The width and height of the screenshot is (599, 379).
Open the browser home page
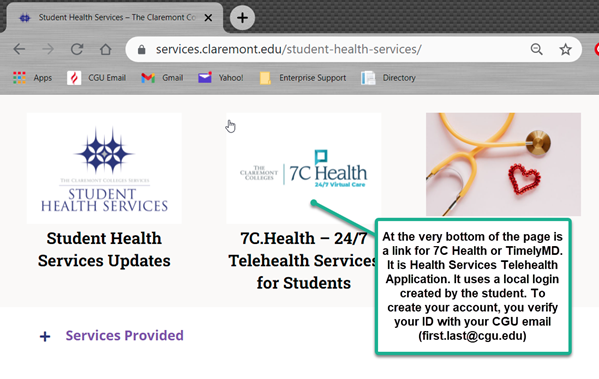click(105, 49)
